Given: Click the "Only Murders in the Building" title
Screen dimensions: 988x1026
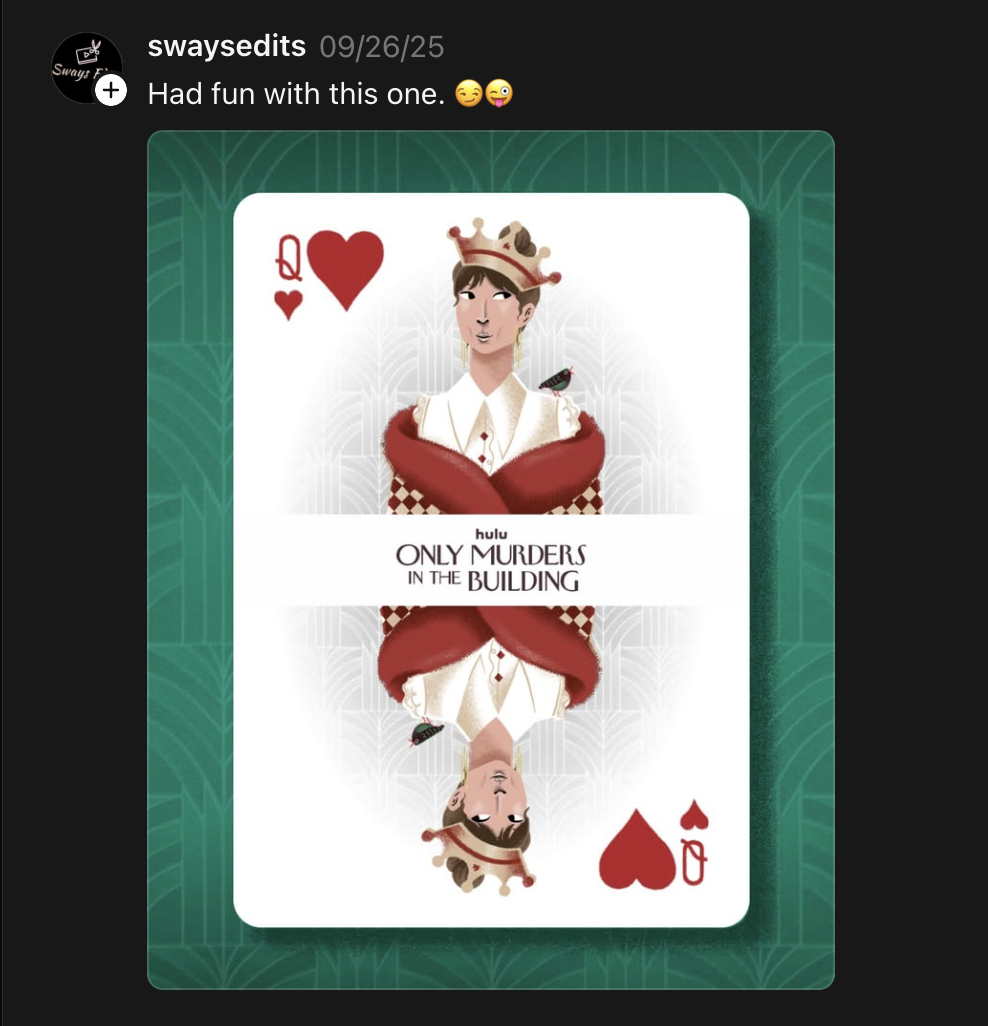Looking at the screenshot, I should pyautogui.click(x=491, y=568).
